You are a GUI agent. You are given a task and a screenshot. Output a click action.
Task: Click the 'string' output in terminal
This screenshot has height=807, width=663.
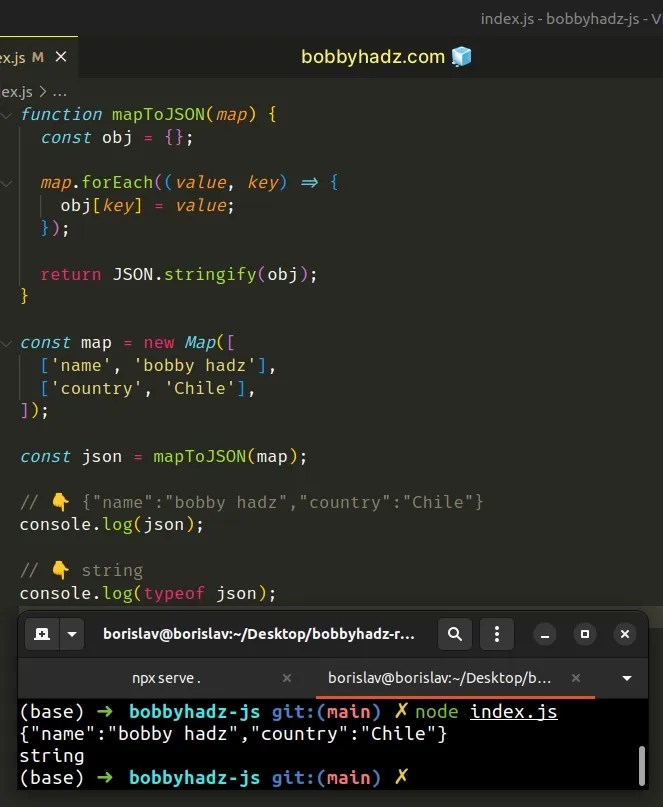(51, 756)
